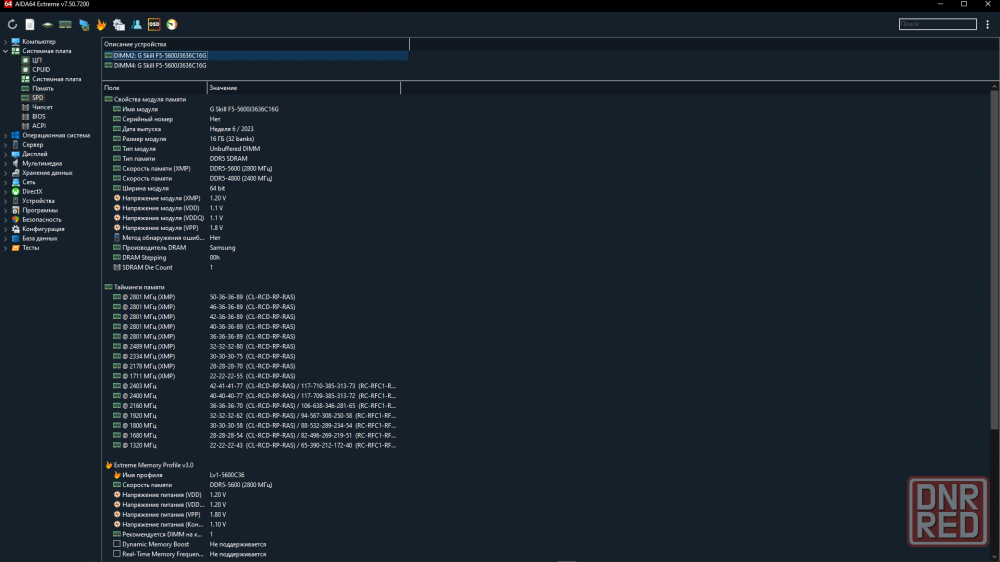
Task: Click the Поле column header
Action: tap(154, 87)
